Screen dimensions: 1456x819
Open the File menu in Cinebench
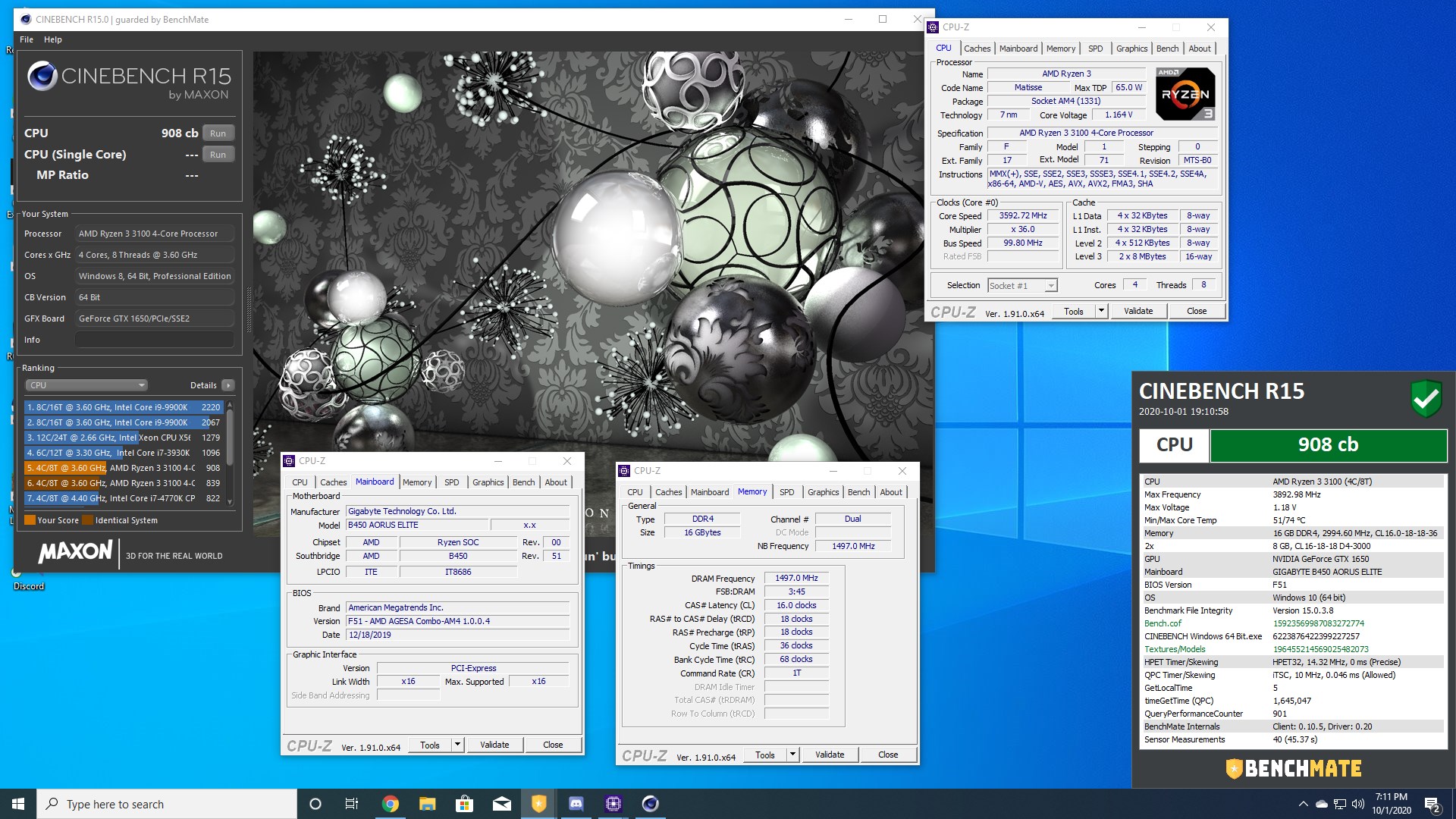[27, 39]
